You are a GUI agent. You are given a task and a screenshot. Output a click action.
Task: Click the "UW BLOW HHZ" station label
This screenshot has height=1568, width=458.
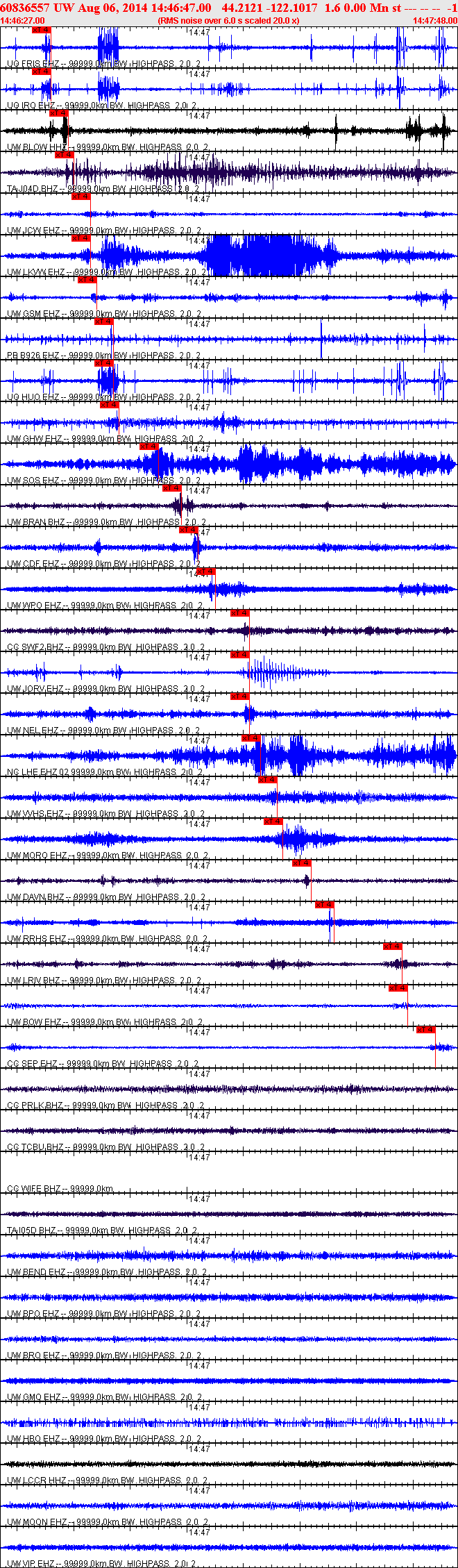click(x=37, y=147)
